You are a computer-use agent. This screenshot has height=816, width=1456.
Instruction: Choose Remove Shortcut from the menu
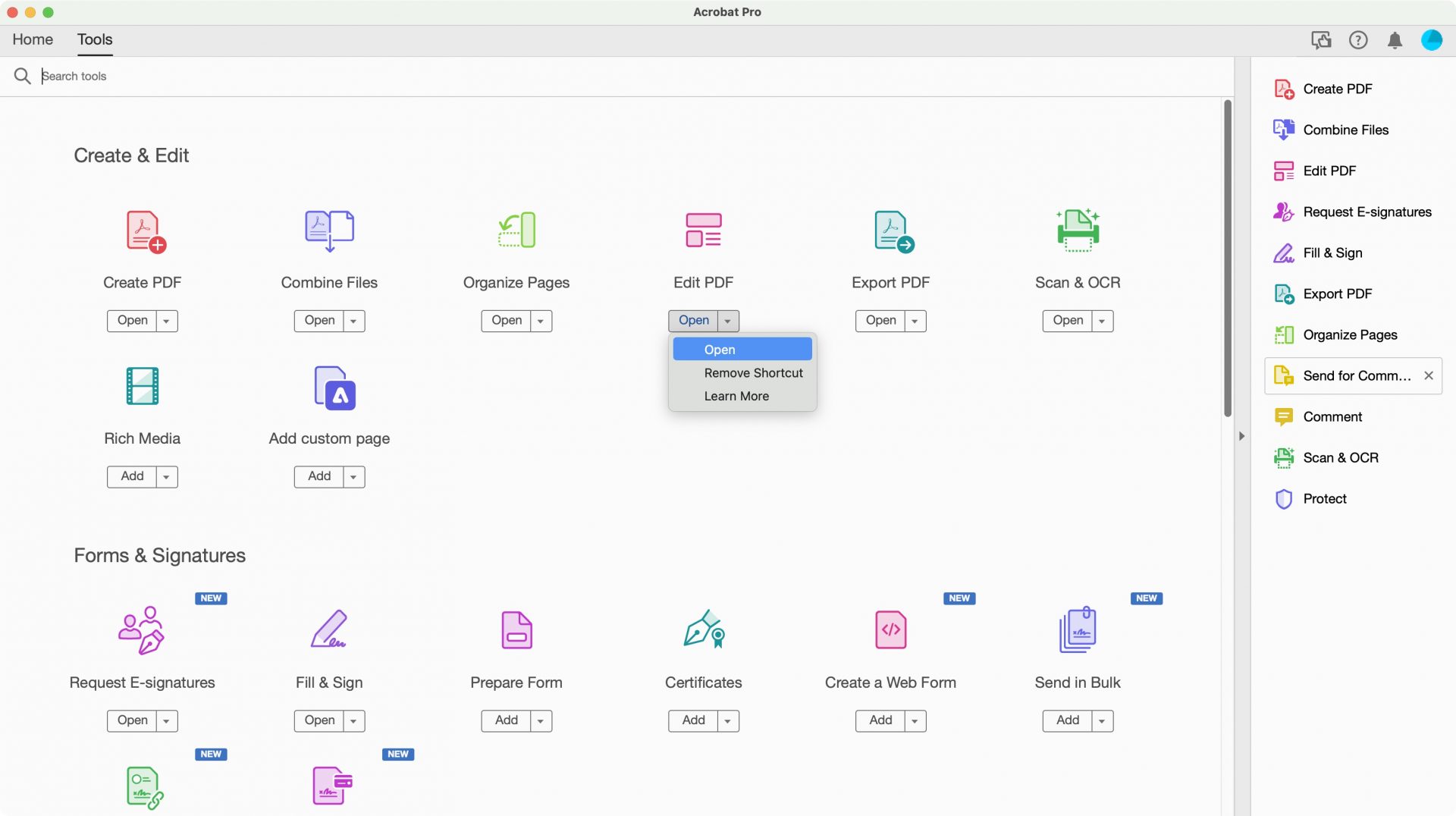(753, 373)
